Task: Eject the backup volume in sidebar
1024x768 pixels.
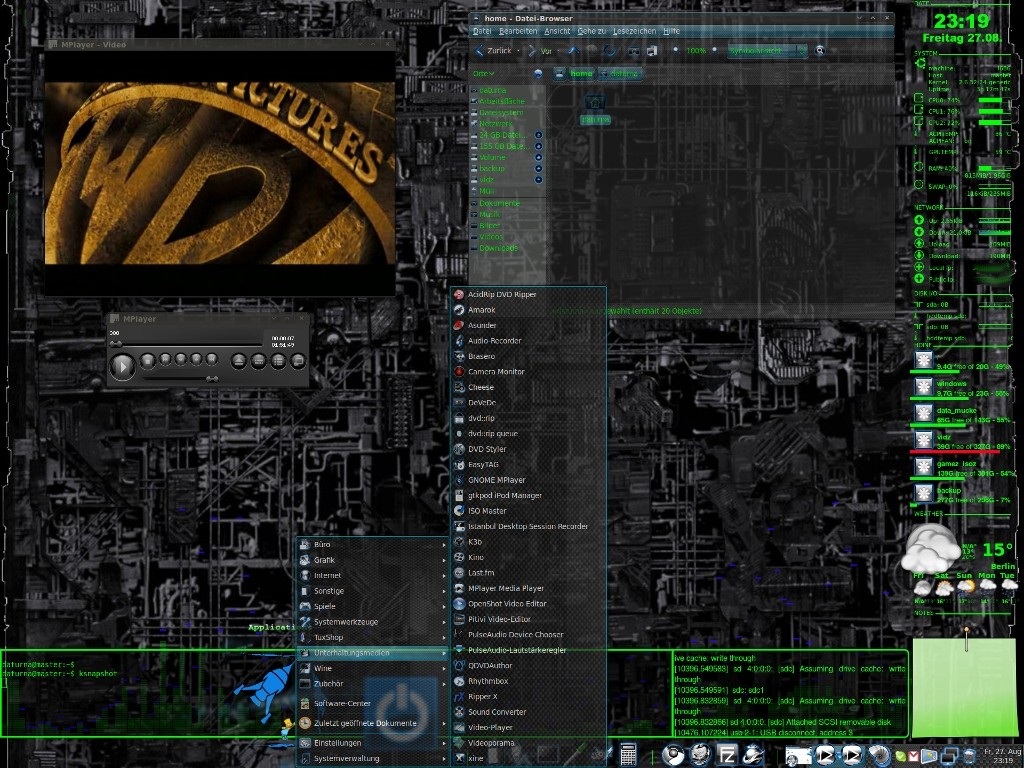Action: point(538,168)
